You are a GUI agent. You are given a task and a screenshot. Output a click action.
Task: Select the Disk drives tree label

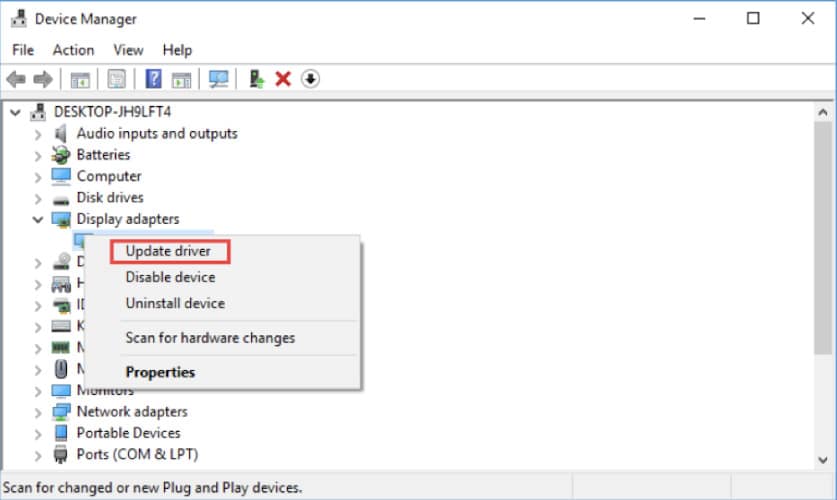pos(110,197)
